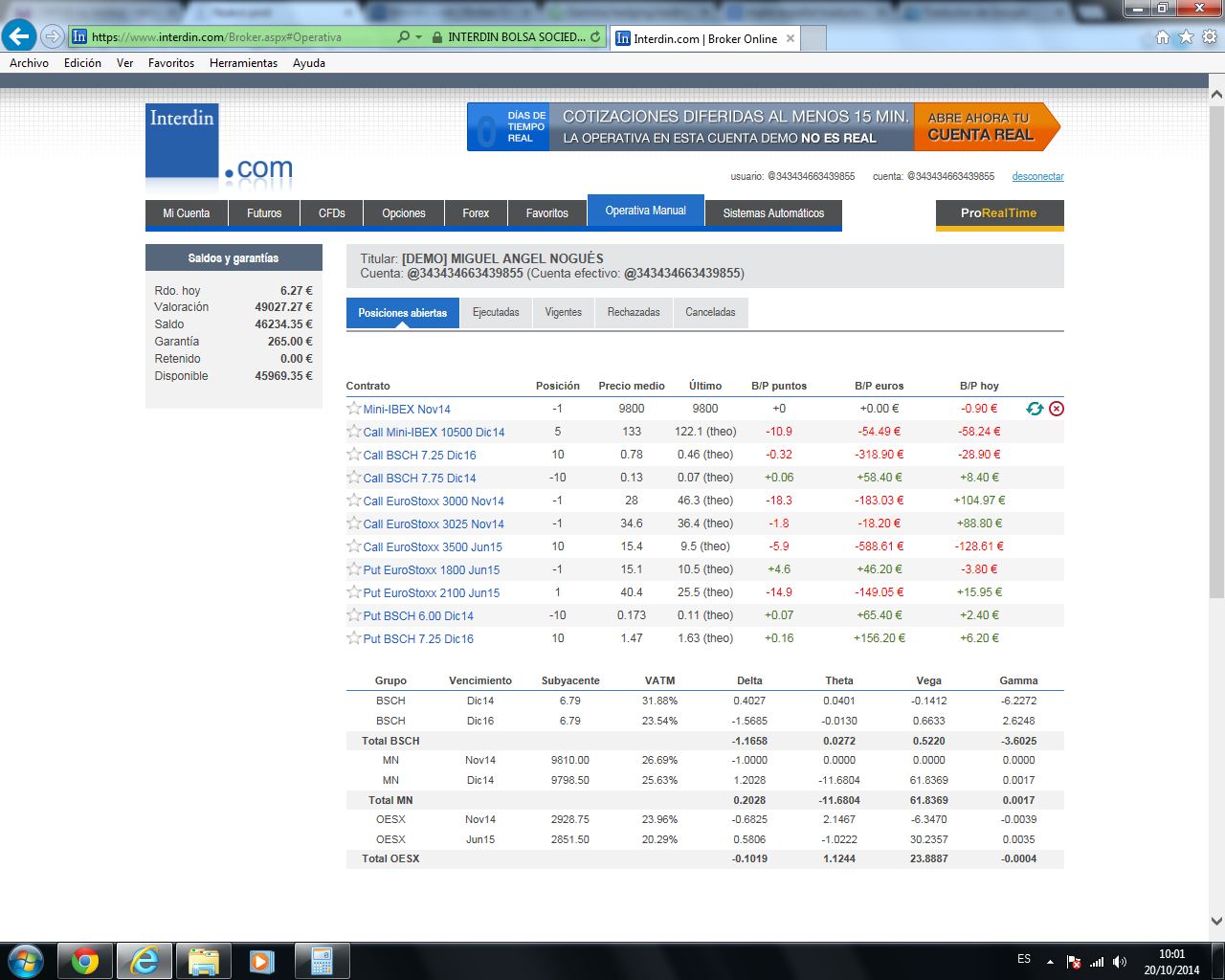Go back using the browser back arrow

[19, 36]
